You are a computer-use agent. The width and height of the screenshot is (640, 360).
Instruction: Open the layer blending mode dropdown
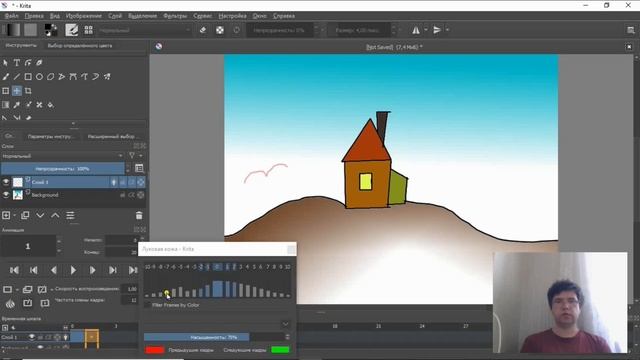[x=62, y=156]
